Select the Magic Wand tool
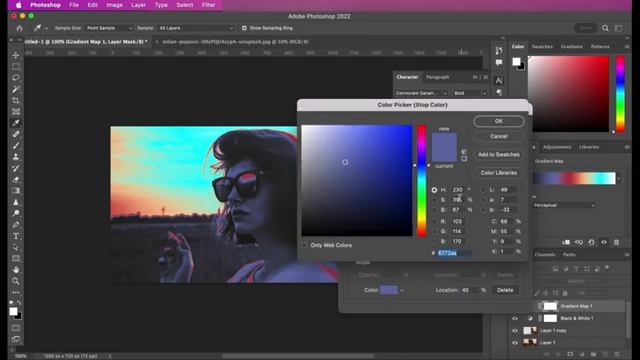 (16, 89)
